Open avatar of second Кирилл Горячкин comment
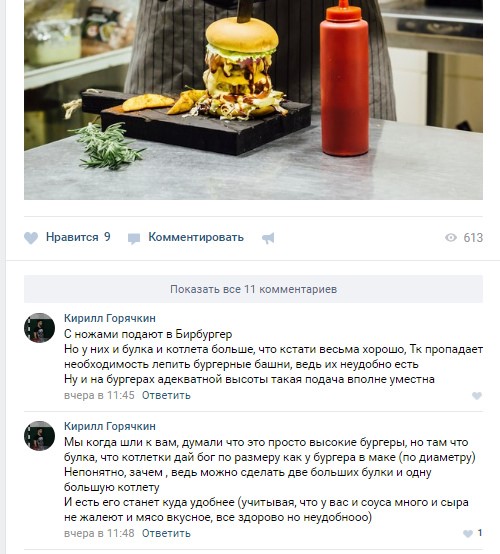Image resolution: width=500 pixels, height=554 pixels. tap(39, 436)
